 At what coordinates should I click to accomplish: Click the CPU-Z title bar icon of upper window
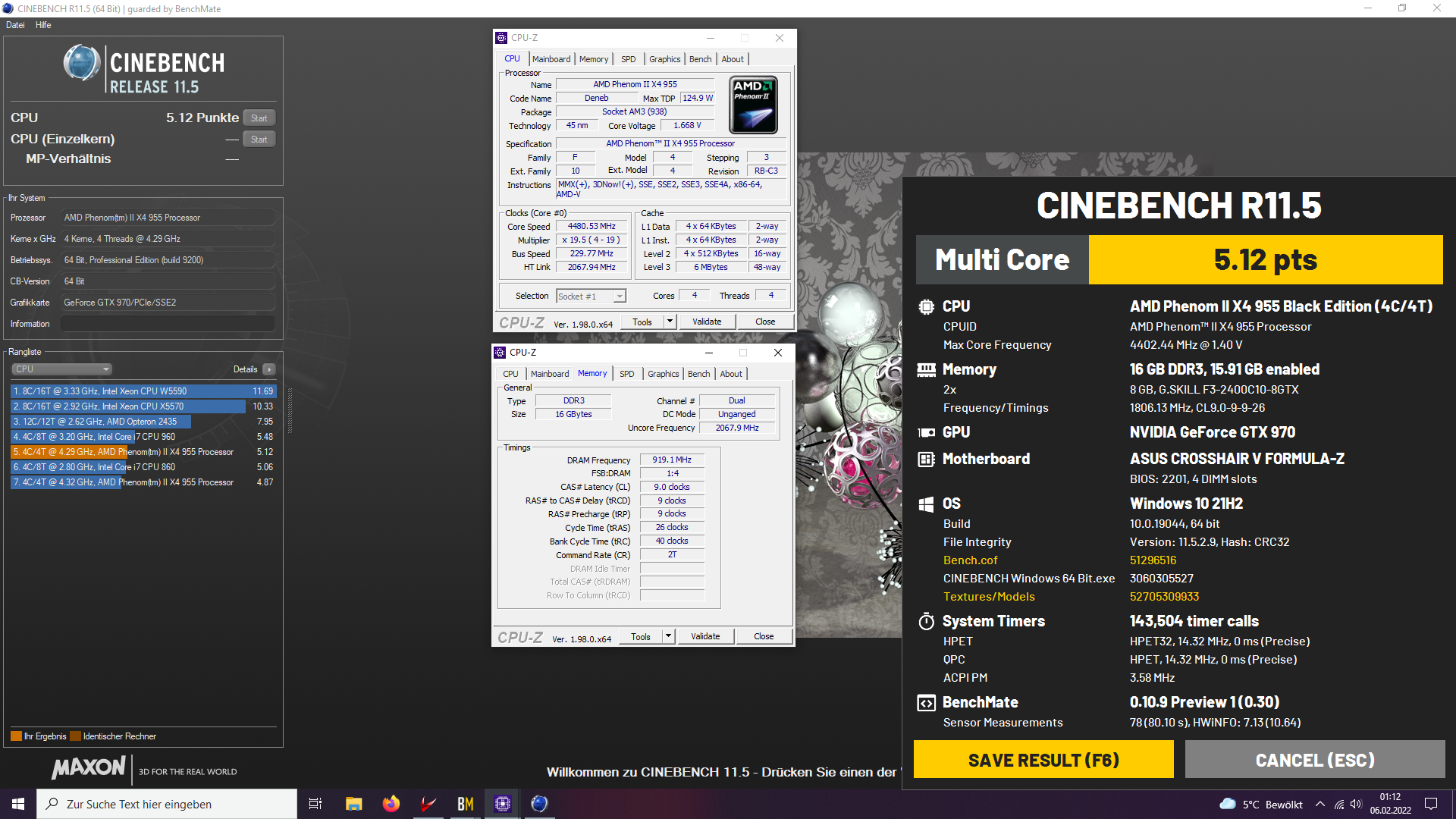tap(500, 38)
